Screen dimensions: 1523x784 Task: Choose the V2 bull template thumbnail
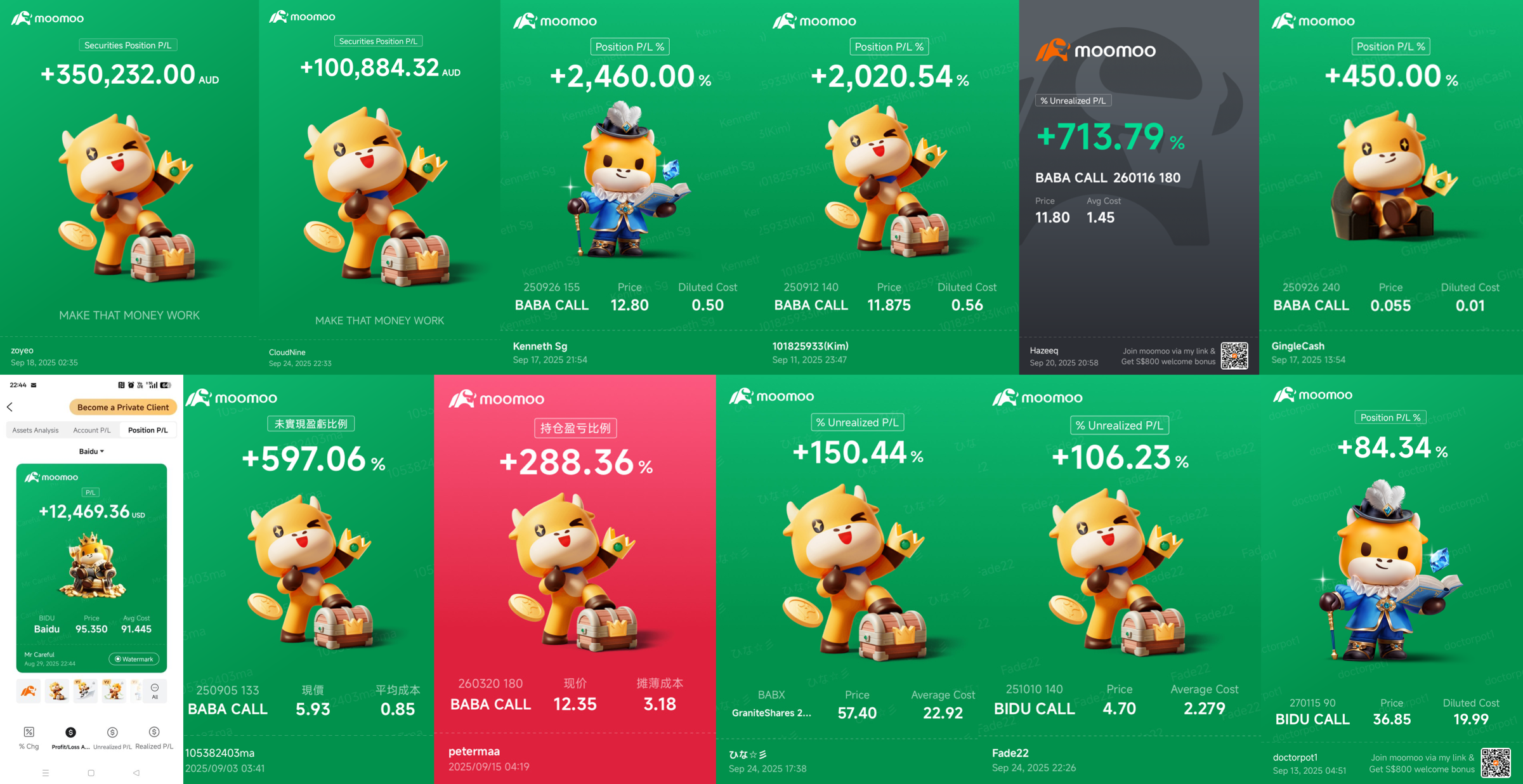114,691
